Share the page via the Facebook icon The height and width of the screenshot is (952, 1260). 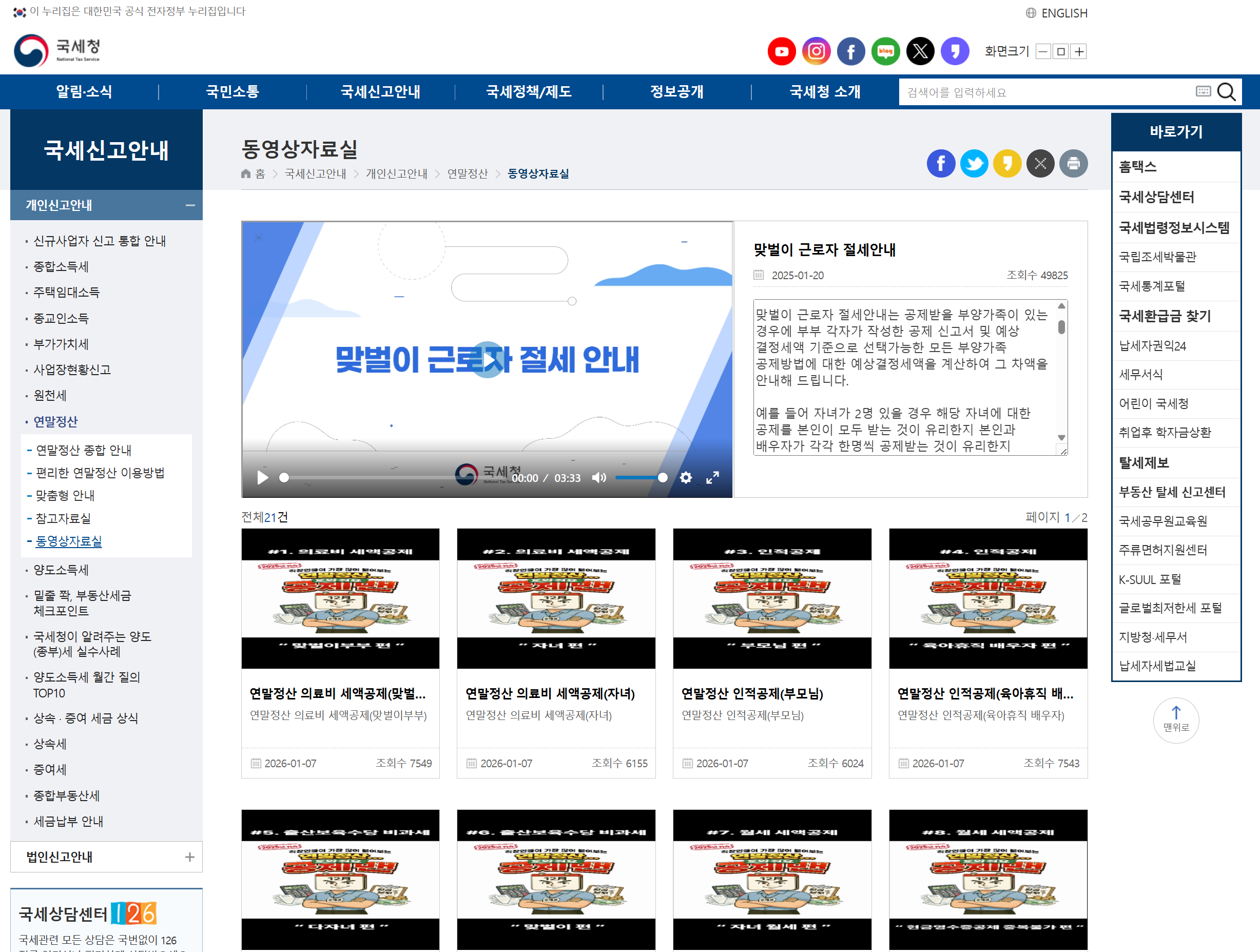tap(941, 164)
